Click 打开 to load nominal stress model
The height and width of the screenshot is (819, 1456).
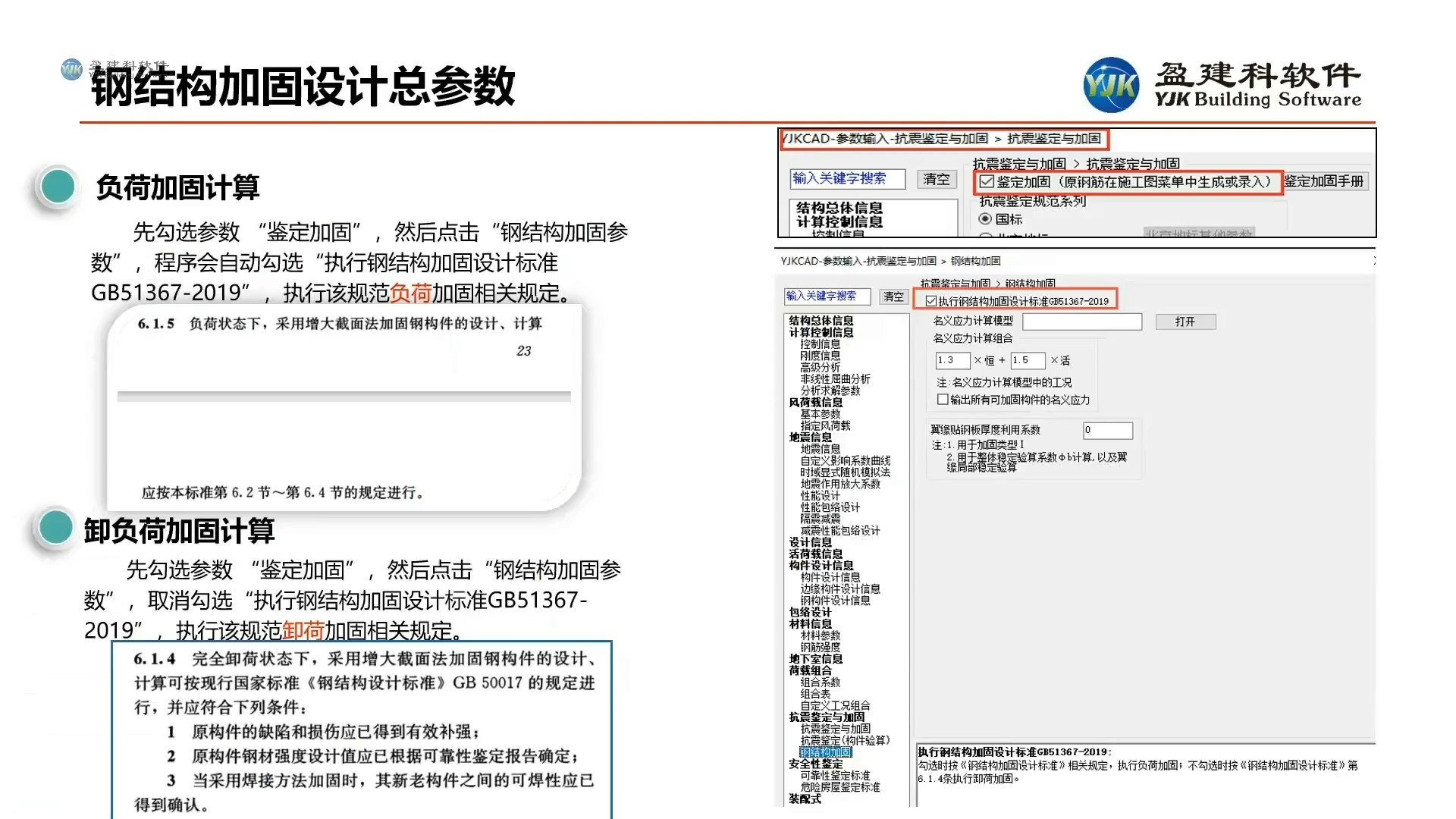coord(1185,322)
